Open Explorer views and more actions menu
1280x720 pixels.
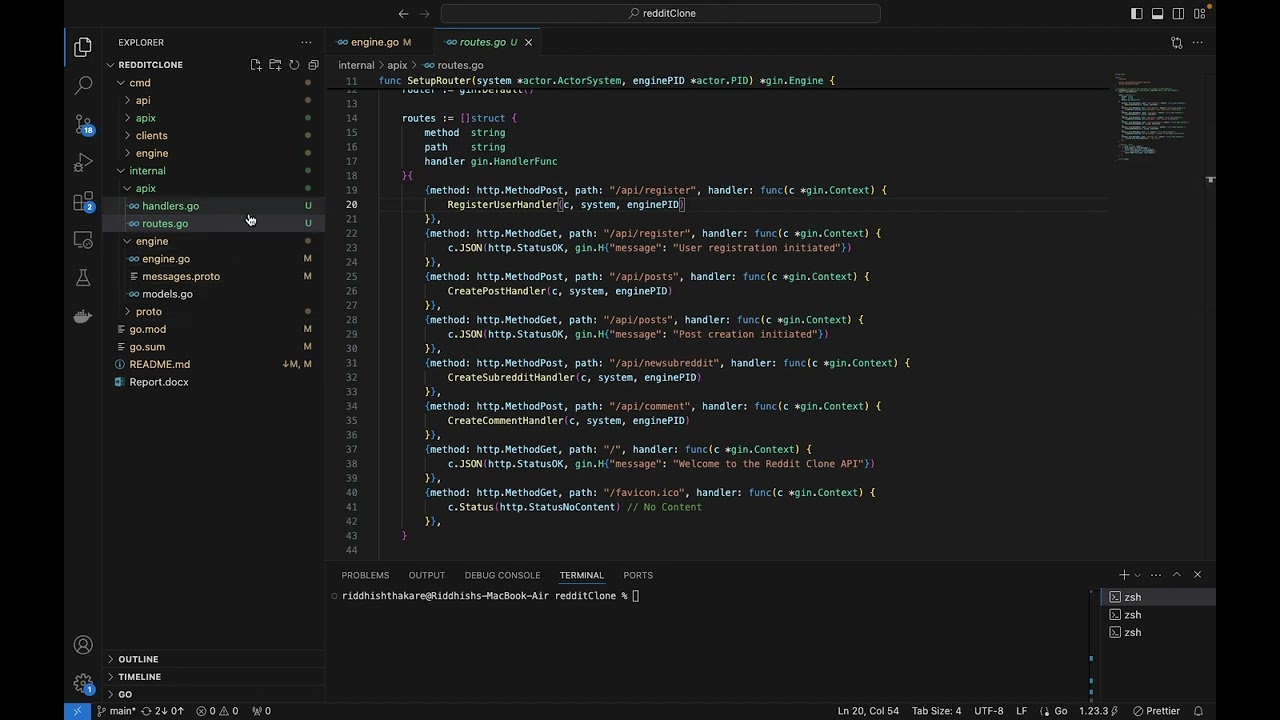tap(306, 42)
